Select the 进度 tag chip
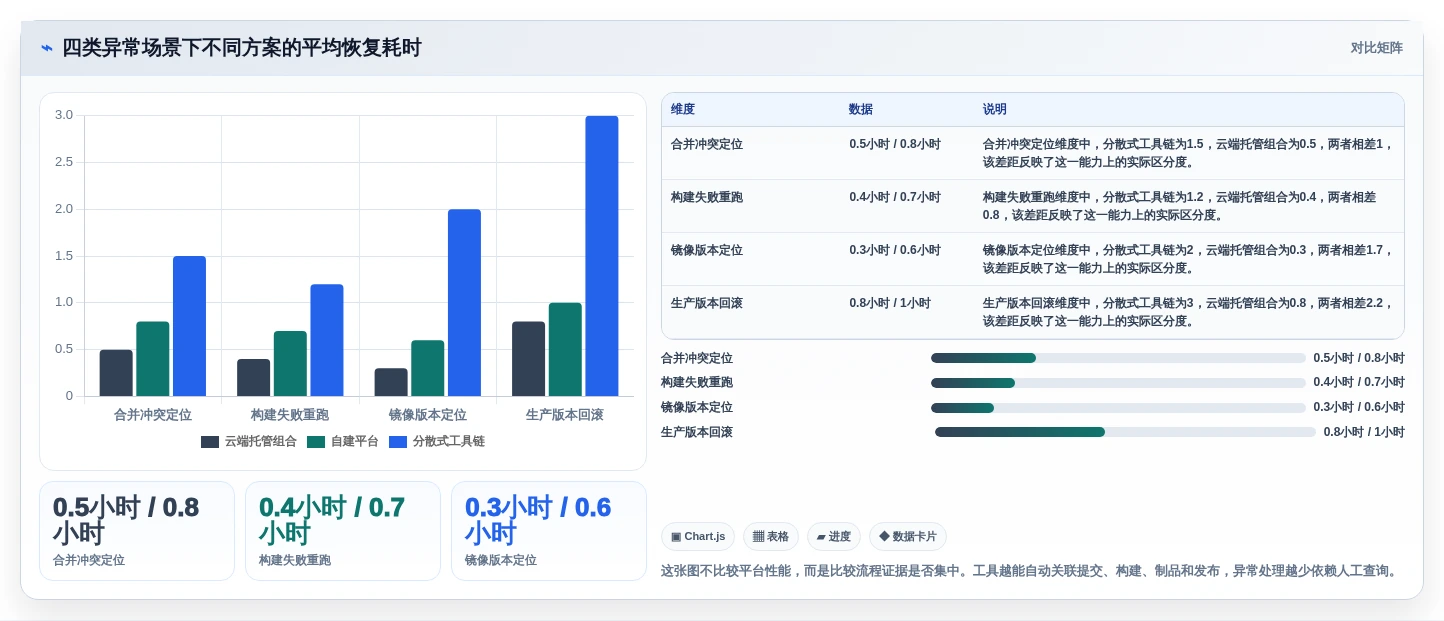 [x=834, y=537]
